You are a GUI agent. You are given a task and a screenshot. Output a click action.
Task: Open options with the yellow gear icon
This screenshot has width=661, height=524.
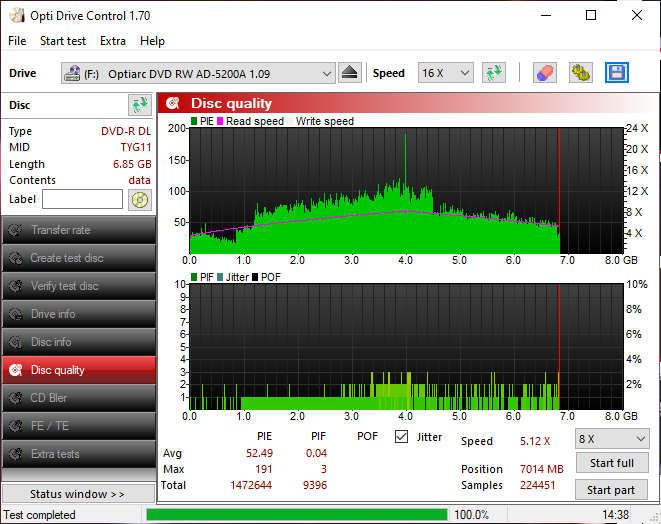tap(580, 73)
